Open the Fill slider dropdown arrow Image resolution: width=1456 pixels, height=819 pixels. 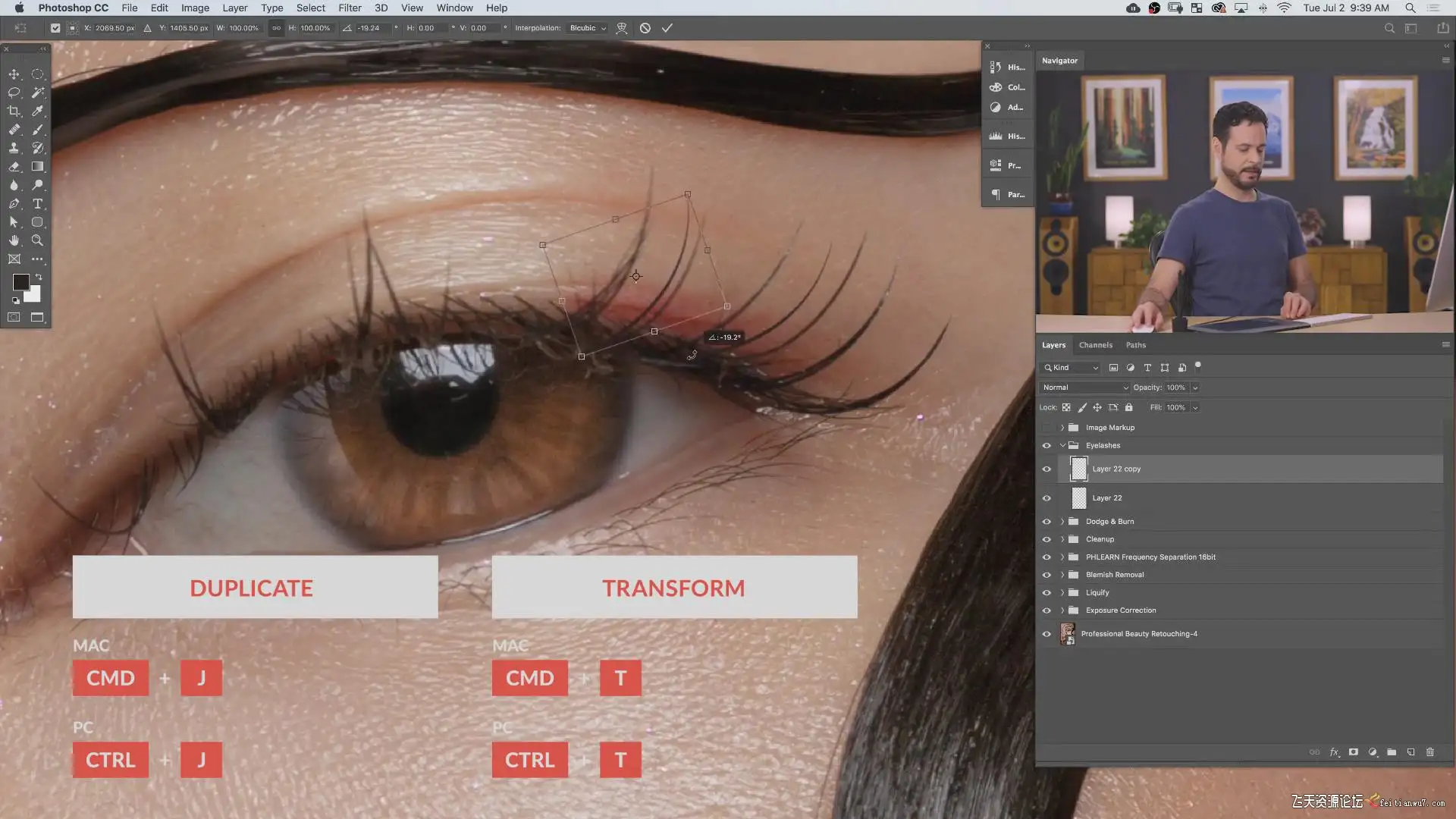tap(1195, 408)
